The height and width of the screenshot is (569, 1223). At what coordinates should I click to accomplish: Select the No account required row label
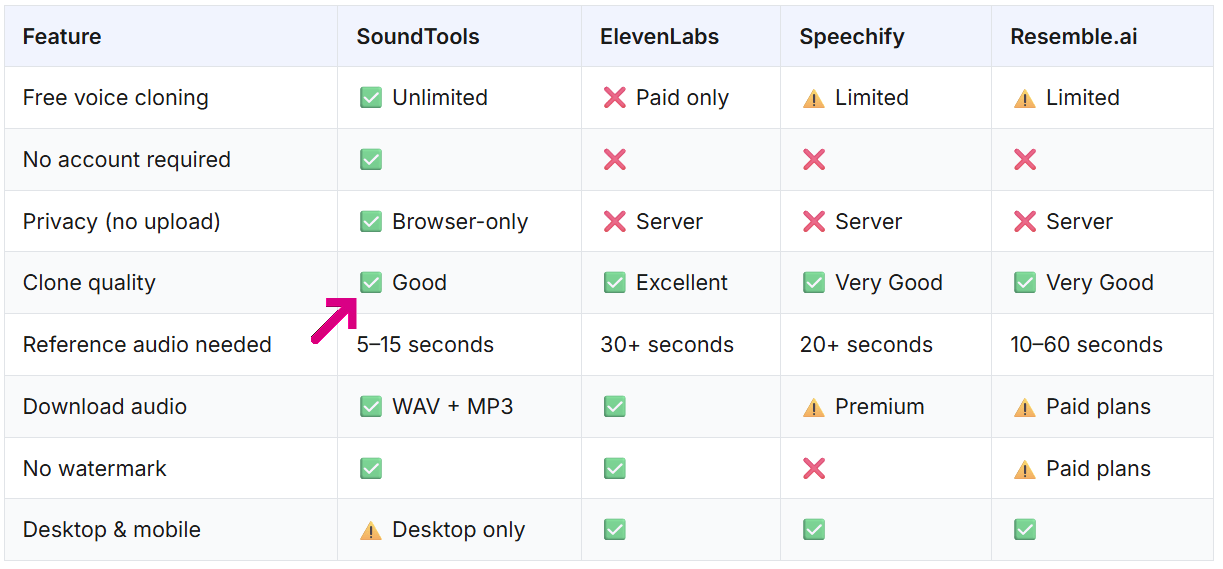click(127, 160)
